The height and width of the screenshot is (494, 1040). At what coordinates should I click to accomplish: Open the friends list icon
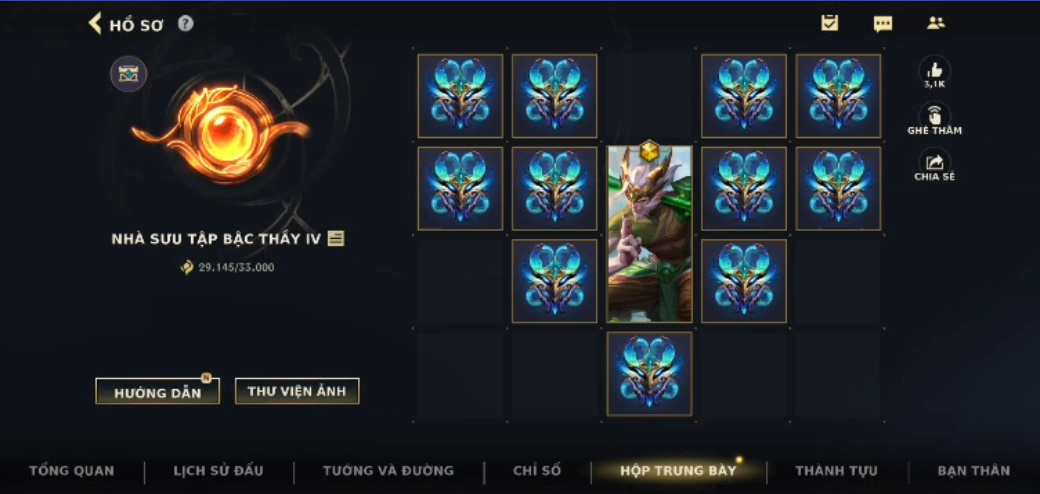click(935, 23)
